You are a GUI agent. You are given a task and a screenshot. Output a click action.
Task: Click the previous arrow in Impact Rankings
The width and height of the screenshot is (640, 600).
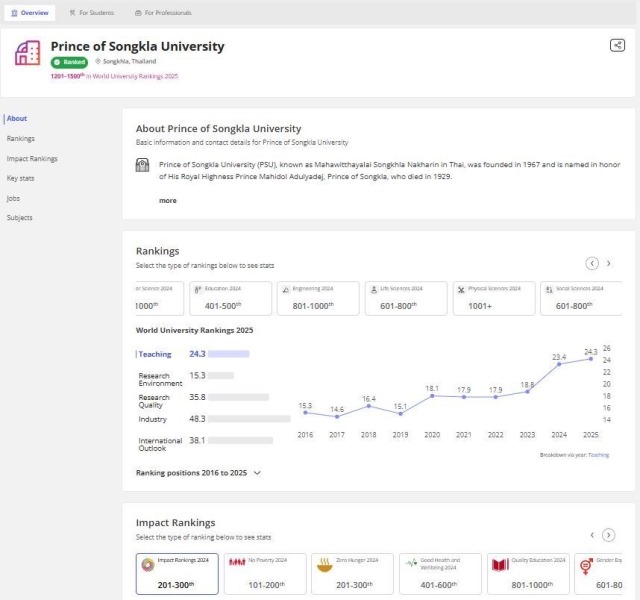coord(592,535)
